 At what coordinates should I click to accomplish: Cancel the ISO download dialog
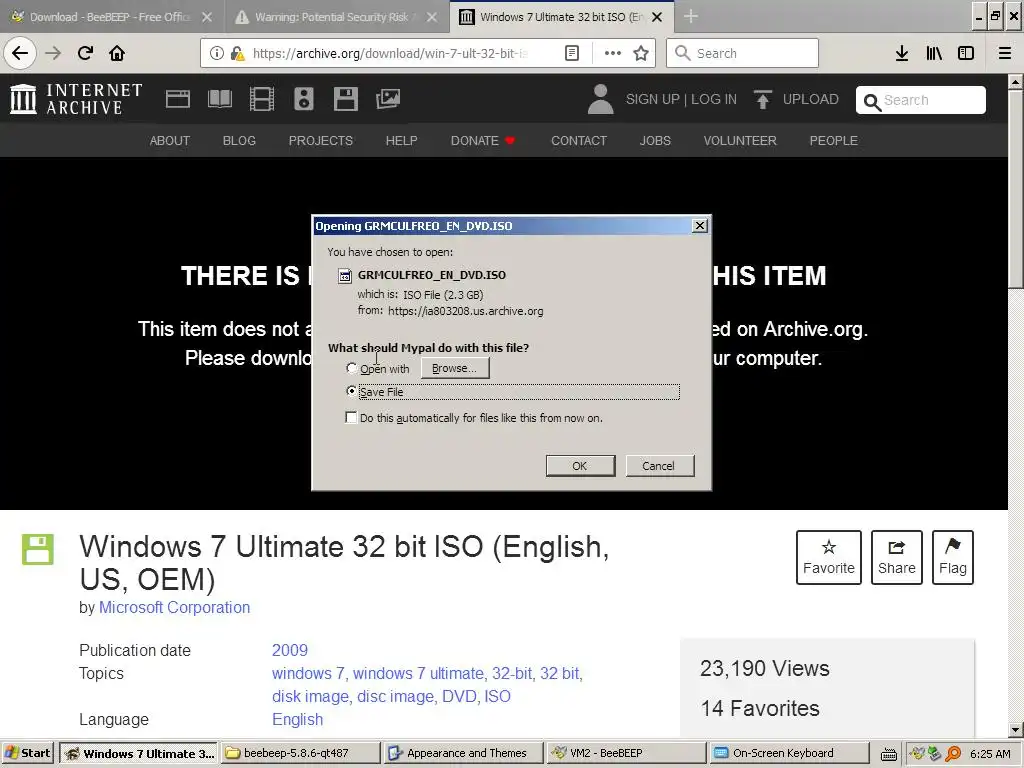point(659,466)
